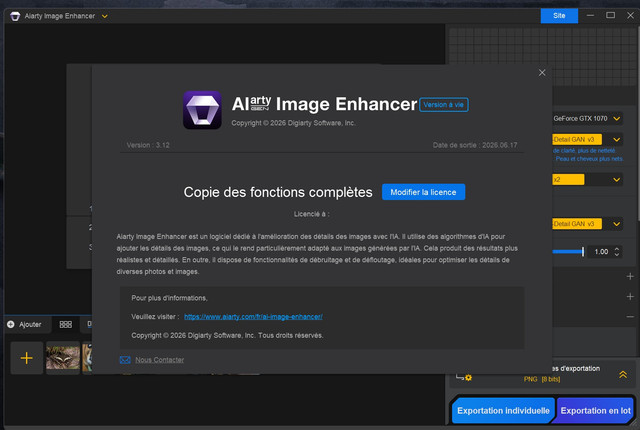Click the Ajouter button
This screenshot has height=430, width=640.
coord(25,324)
